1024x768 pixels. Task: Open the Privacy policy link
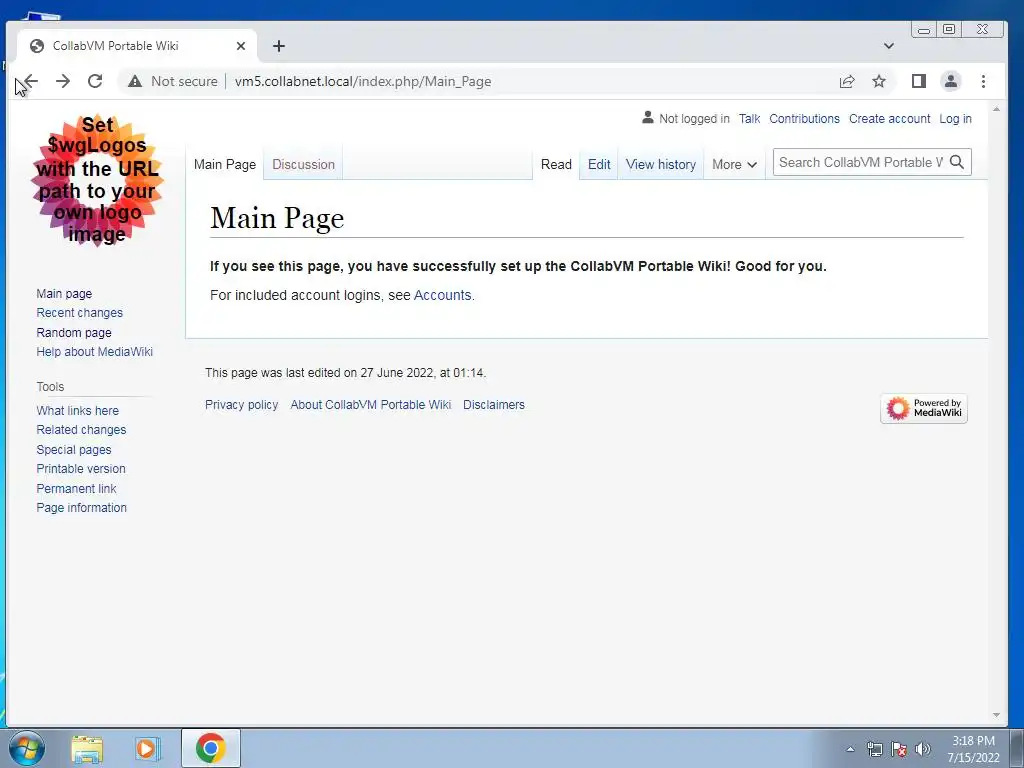coord(242,405)
